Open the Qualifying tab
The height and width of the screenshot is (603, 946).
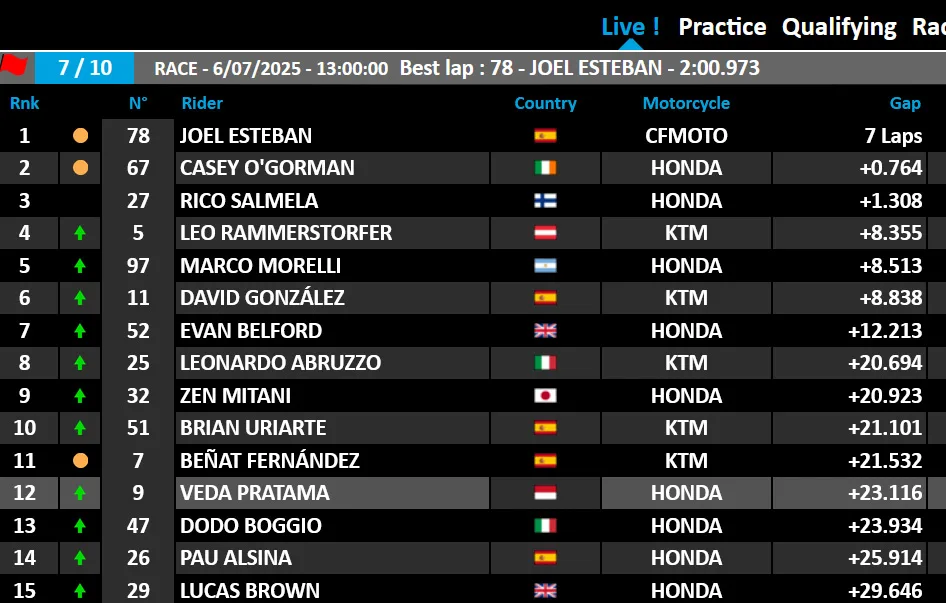(x=839, y=27)
